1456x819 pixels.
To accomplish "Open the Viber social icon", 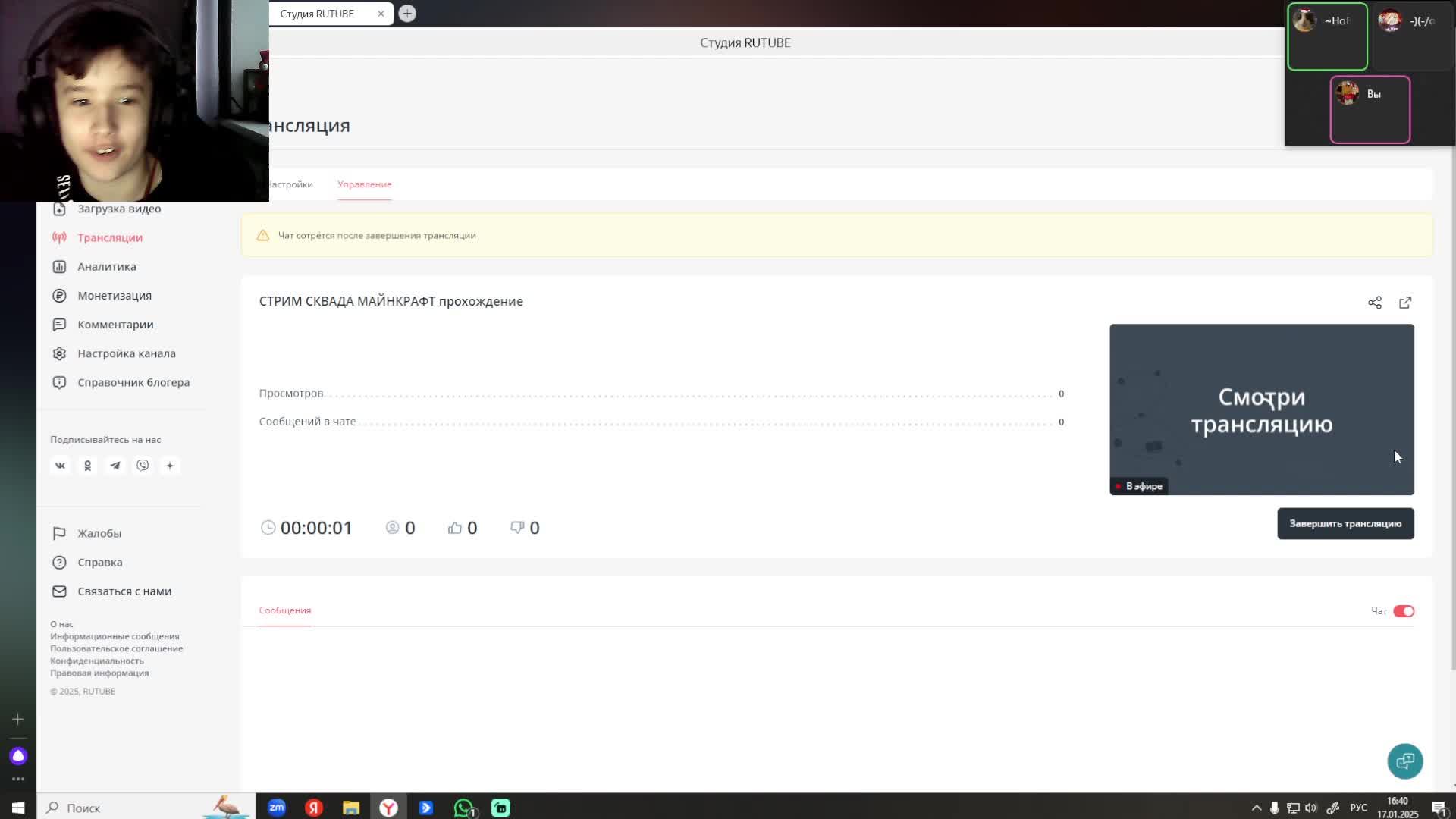I will click(143, 466).
